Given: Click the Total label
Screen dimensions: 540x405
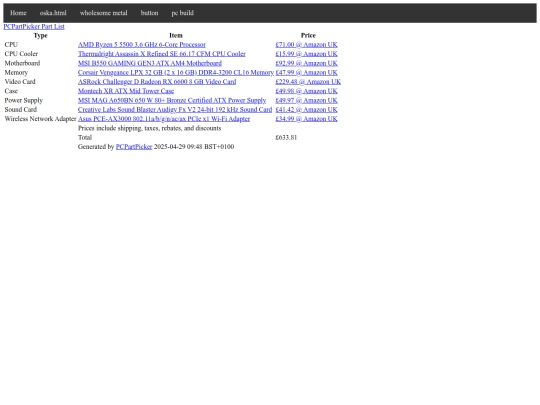Looking at the screenshot, I should (85, 138).
